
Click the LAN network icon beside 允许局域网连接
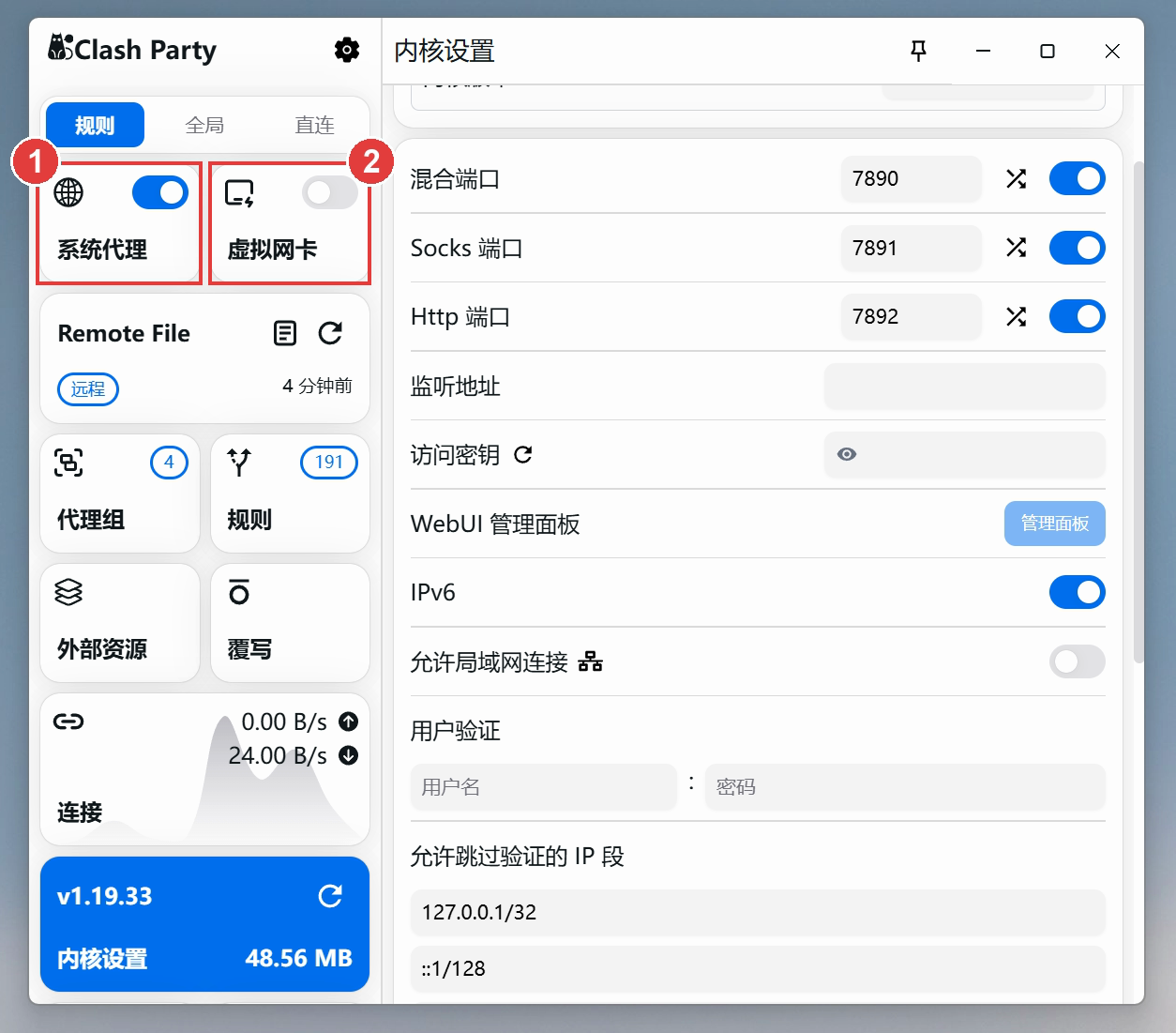pyautogui.click(x=591, y=662)
